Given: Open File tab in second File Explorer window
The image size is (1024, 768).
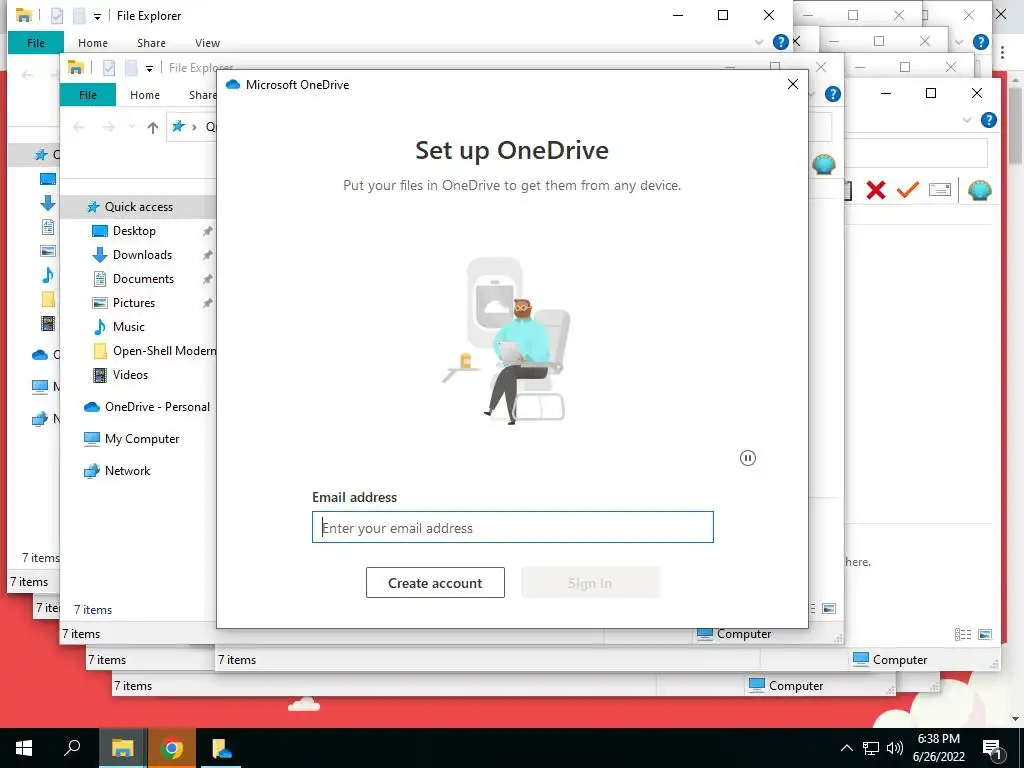Looking at the screenshot, I should [x=88, y=95].
